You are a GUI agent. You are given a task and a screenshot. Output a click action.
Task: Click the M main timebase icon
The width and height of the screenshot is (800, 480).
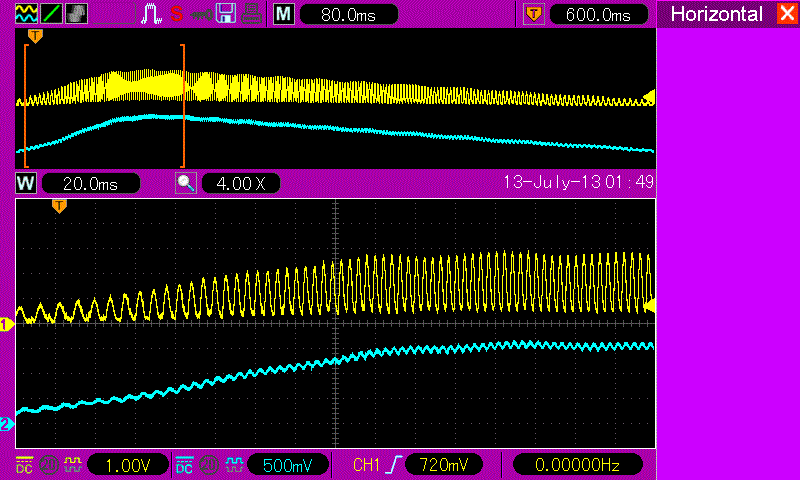284,14
